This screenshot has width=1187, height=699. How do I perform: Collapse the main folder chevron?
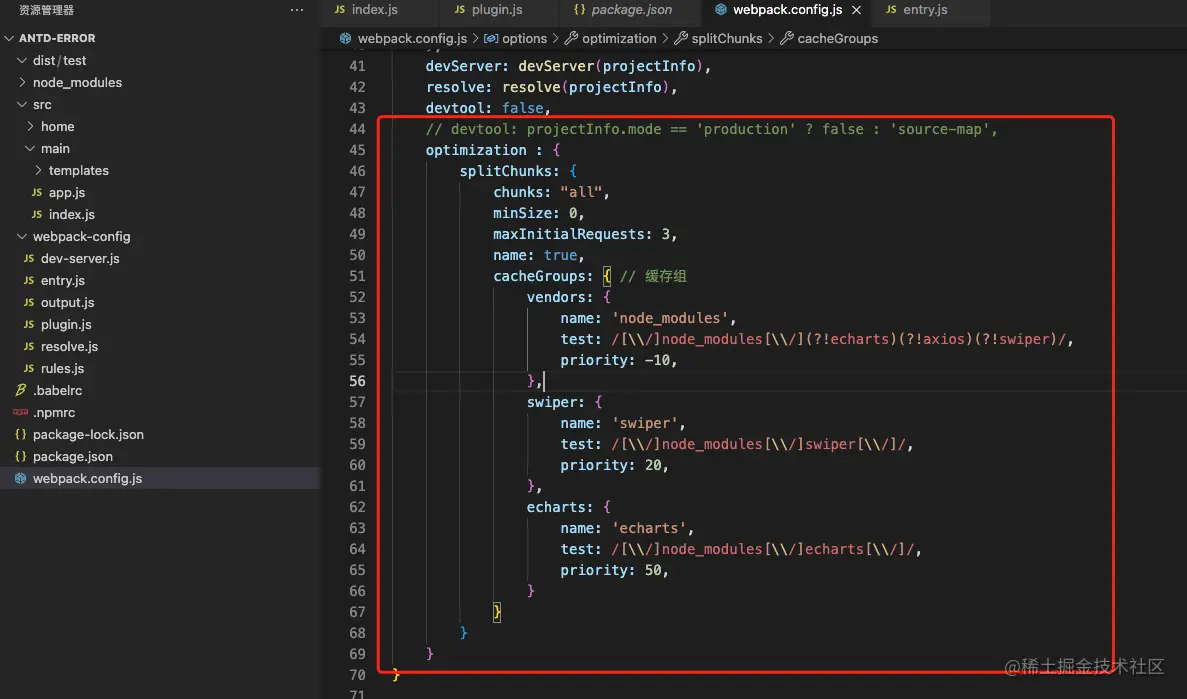click(x=30, y=148)
